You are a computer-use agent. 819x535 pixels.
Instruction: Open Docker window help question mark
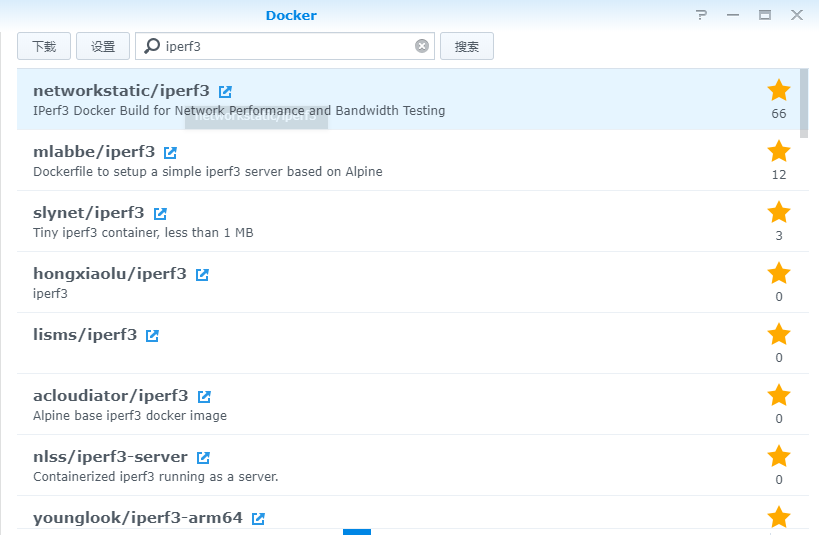point(701,15)
